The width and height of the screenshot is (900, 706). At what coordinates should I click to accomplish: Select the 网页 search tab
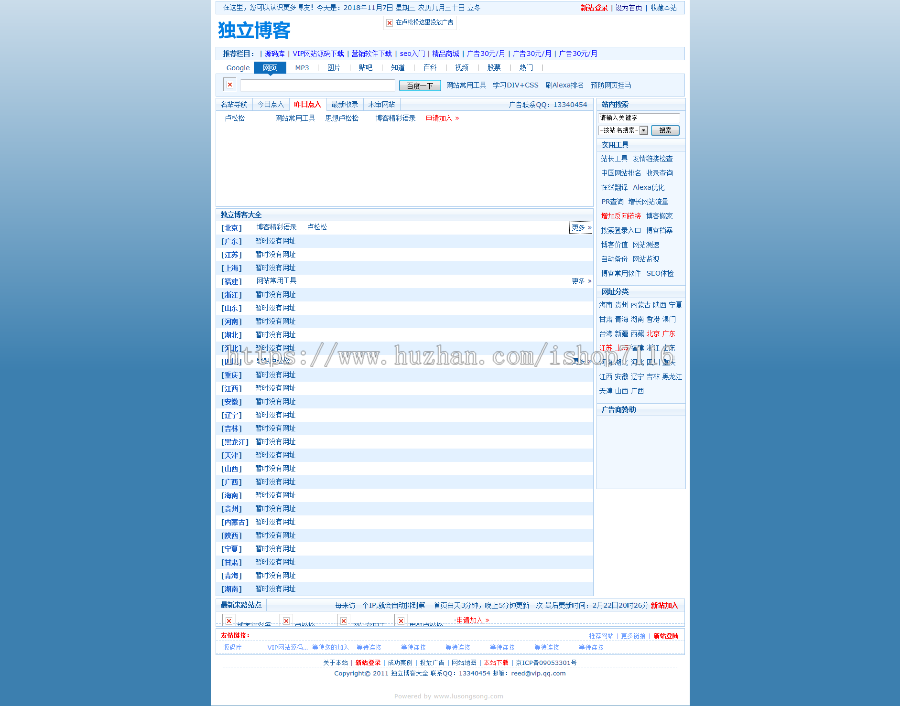pos(270,68)
